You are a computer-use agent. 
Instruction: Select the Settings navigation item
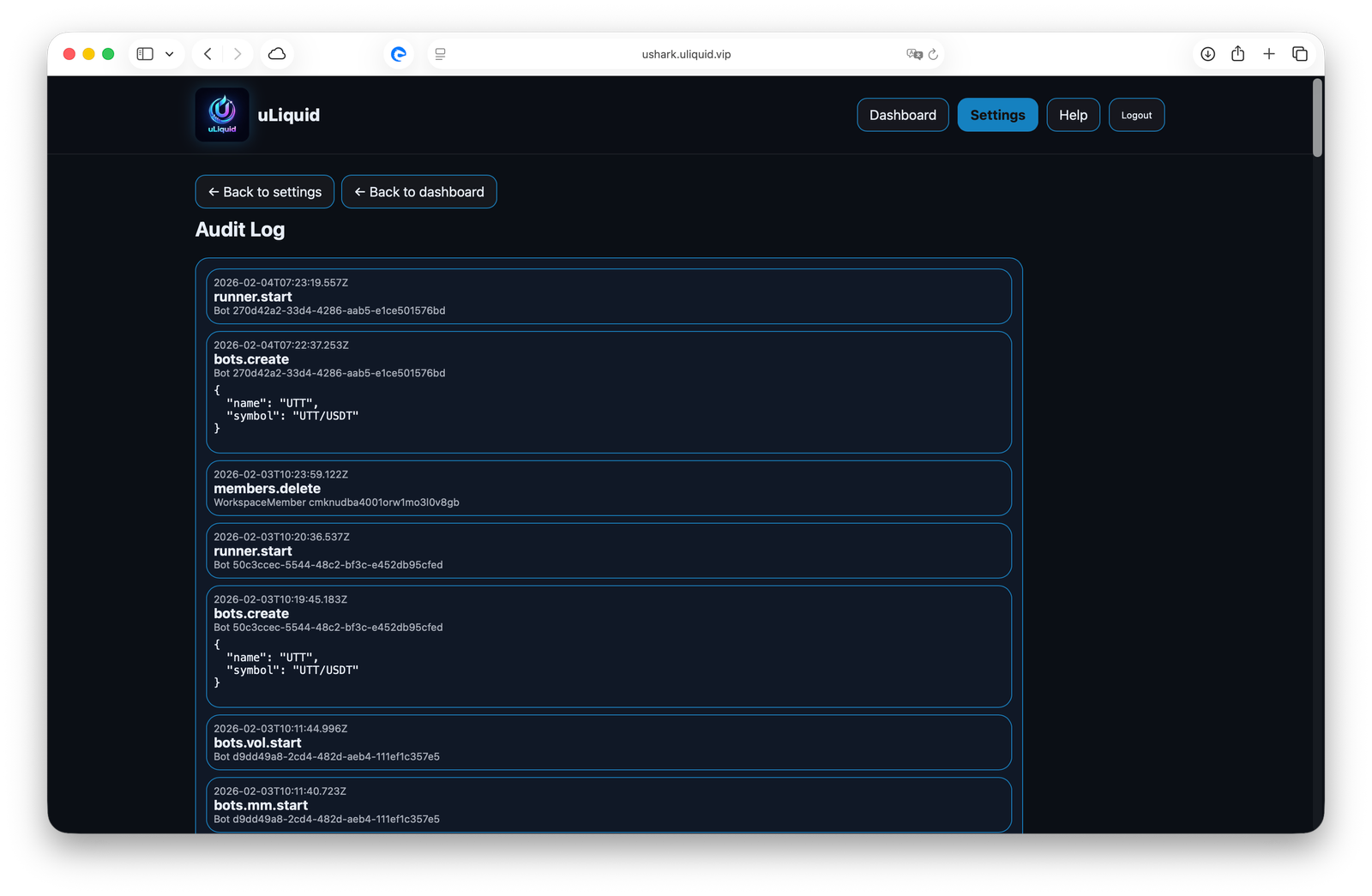click(997, 114)
